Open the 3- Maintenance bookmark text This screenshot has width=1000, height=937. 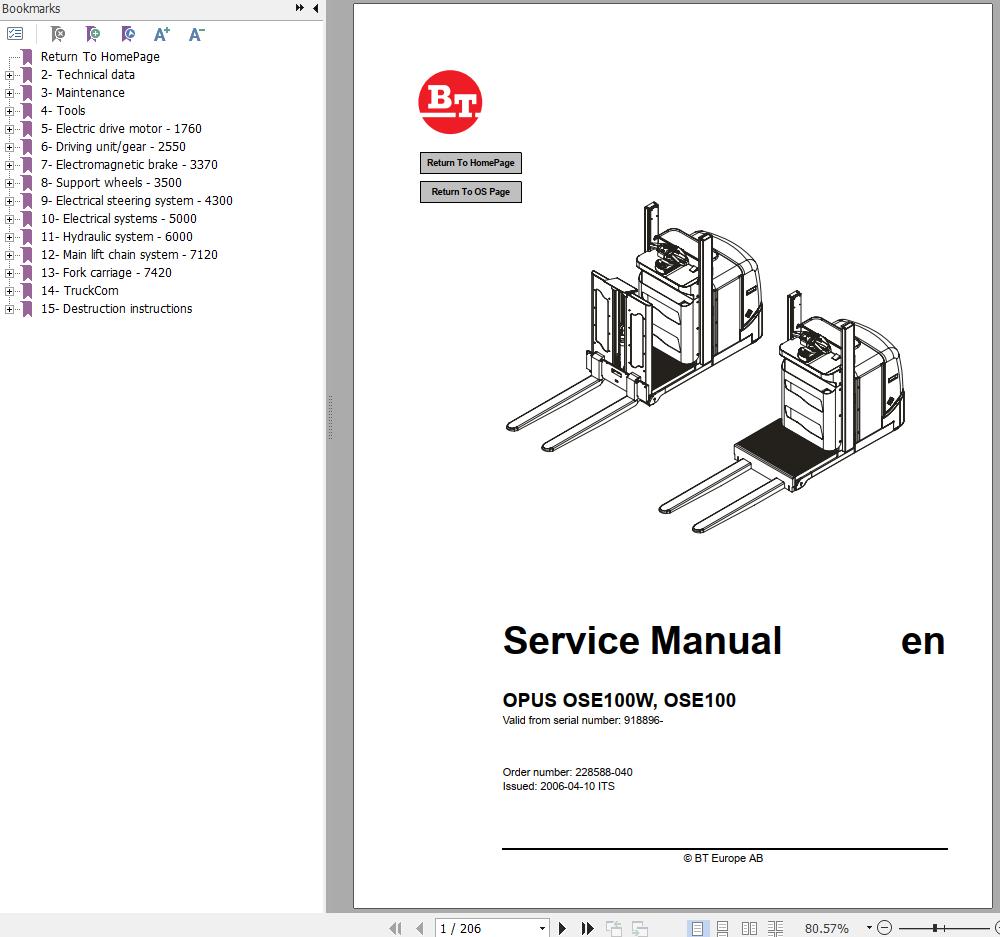pos(83,92)
